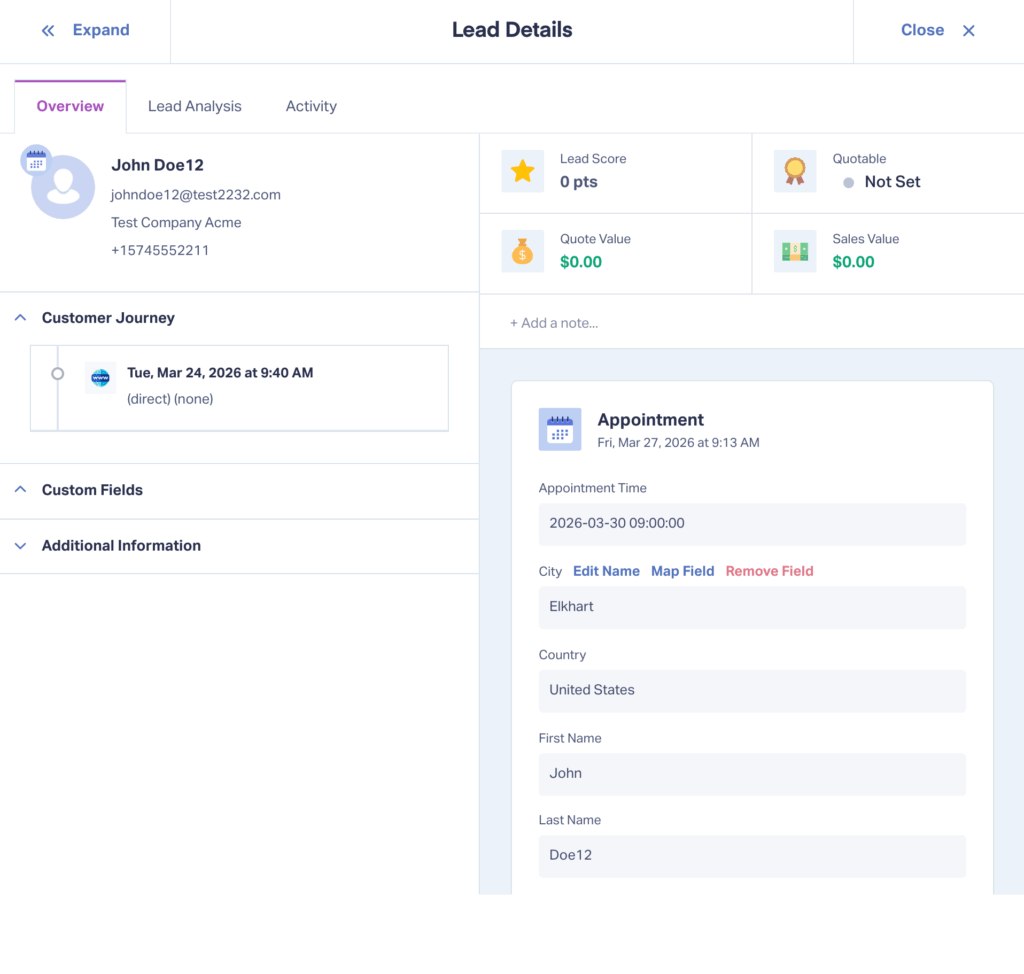Click the calendar badge on the avatar

(34, 159)
